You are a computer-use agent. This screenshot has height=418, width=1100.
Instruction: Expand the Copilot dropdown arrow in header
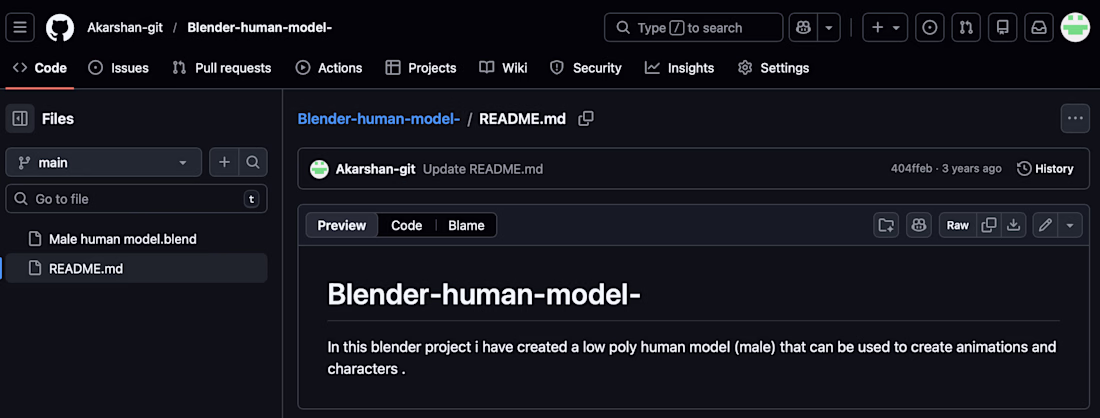(x=829, y=28)
